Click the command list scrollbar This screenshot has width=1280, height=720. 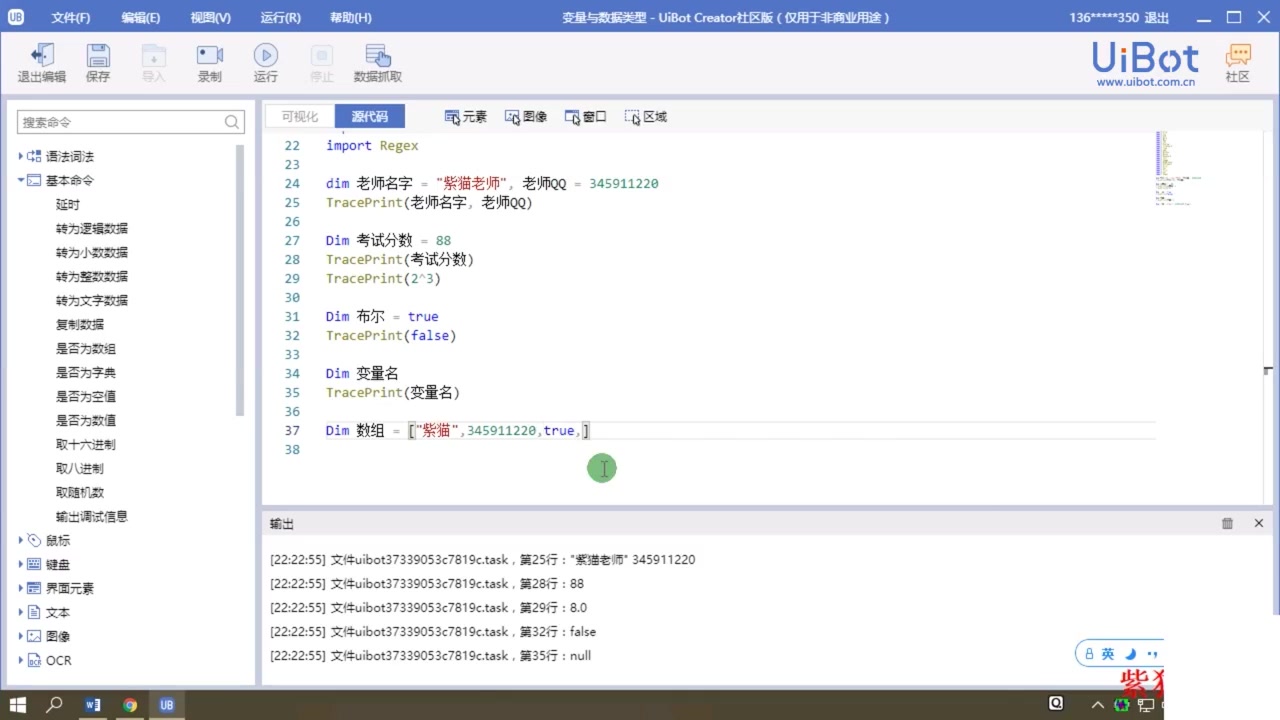click(240, 280)
